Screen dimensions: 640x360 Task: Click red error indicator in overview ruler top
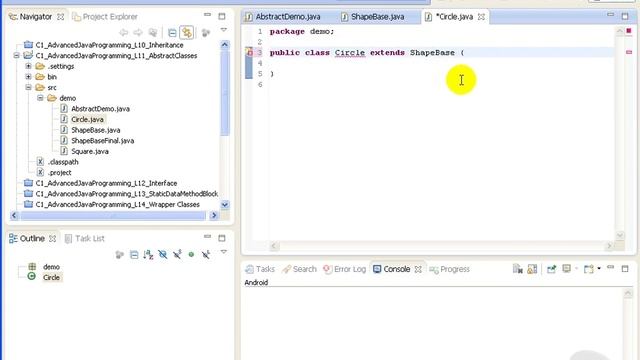pyautogui.click(x=629, y=31)
